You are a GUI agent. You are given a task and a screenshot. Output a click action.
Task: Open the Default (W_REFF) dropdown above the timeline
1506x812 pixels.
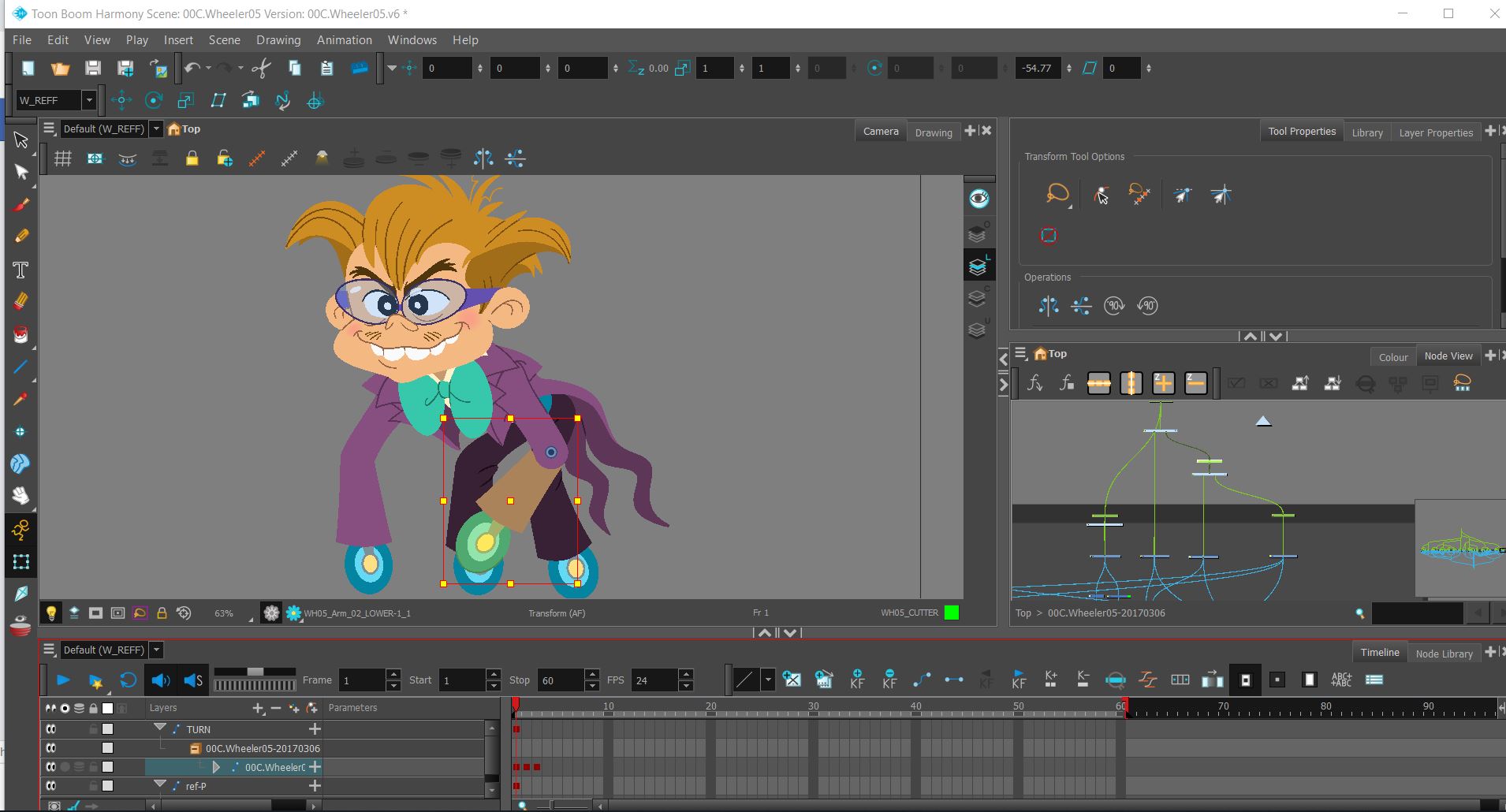coord(155,650)
